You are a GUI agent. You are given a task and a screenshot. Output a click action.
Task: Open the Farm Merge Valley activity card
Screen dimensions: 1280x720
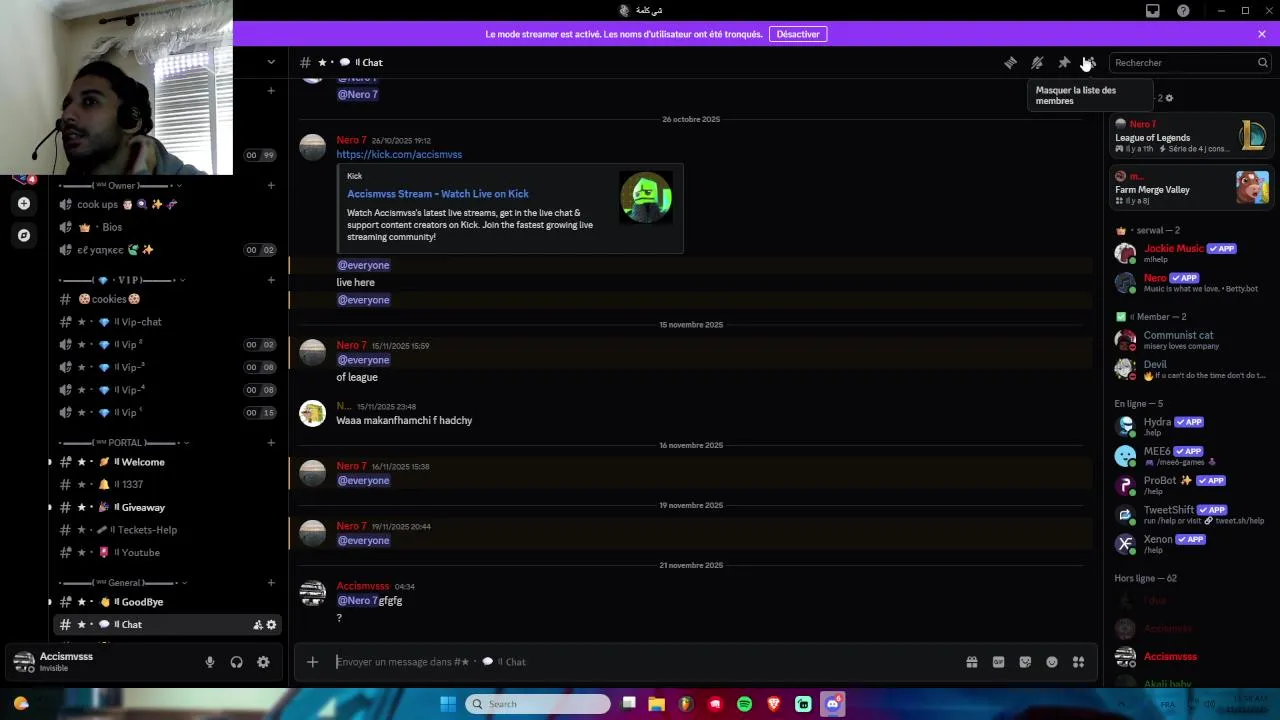tap(1191, 187)
